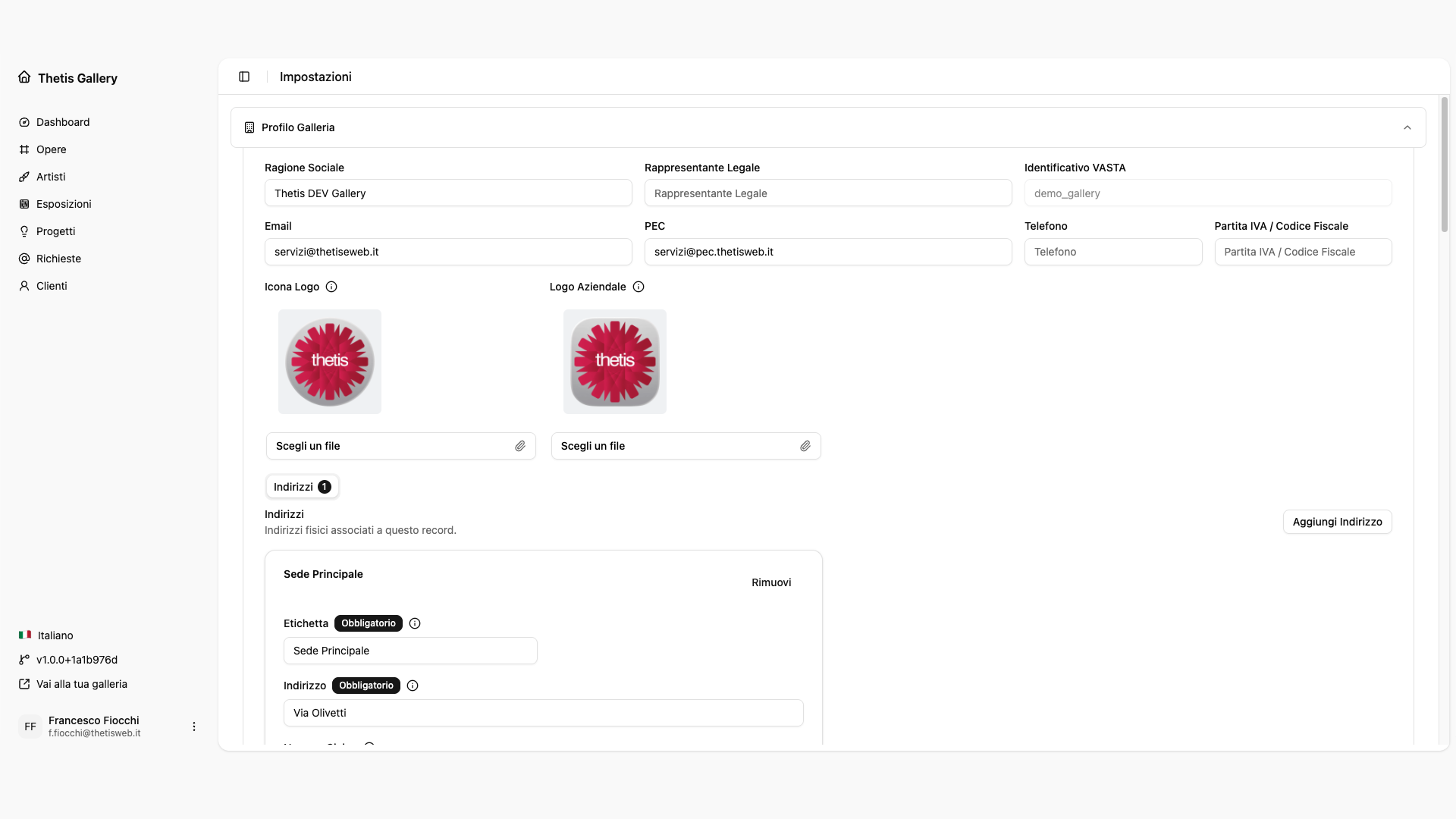Click the Indirizzi fisici associati description text

(x=360, y=530)
